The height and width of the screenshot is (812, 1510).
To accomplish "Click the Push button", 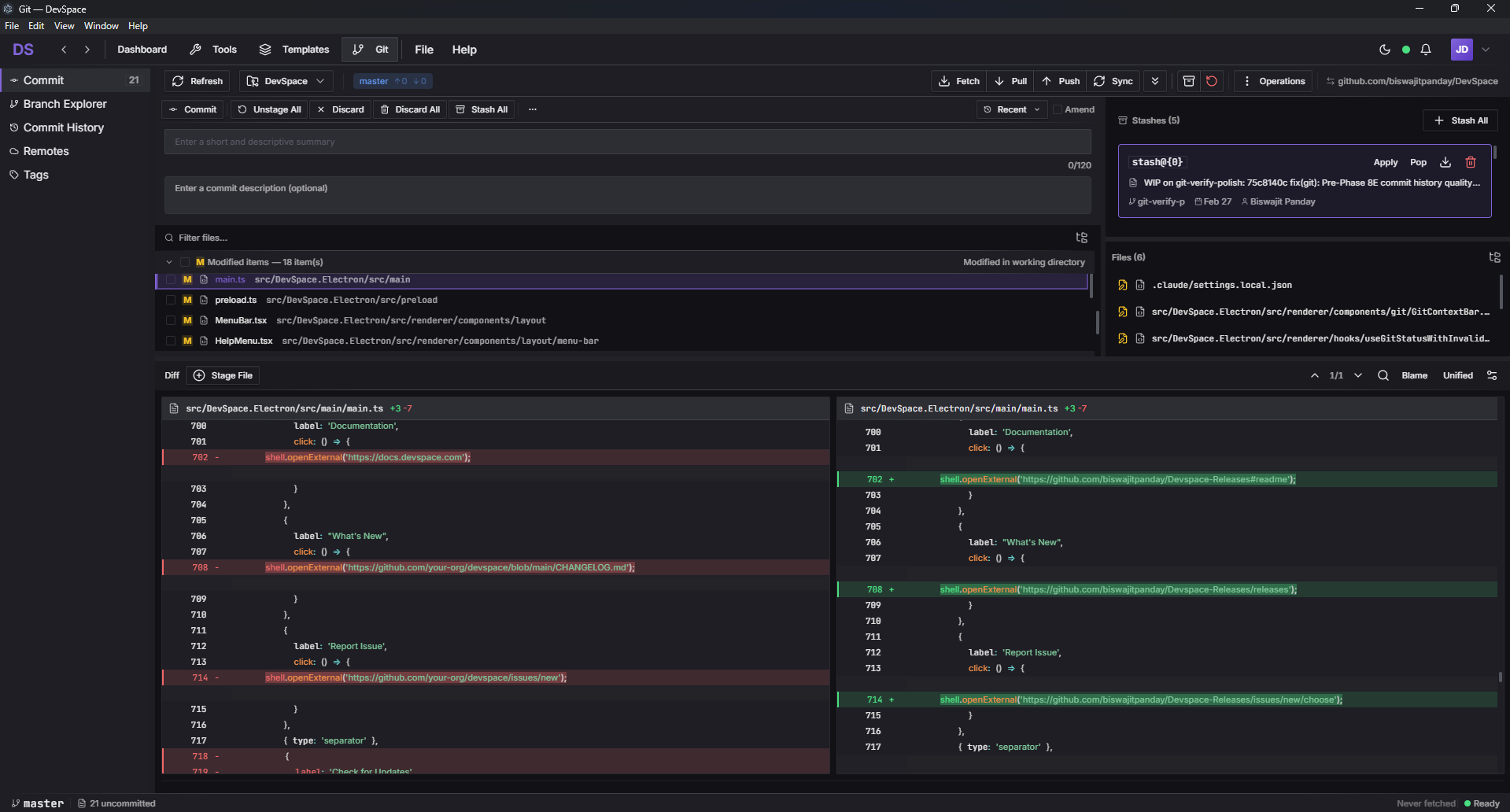I will pos(1061,81).
